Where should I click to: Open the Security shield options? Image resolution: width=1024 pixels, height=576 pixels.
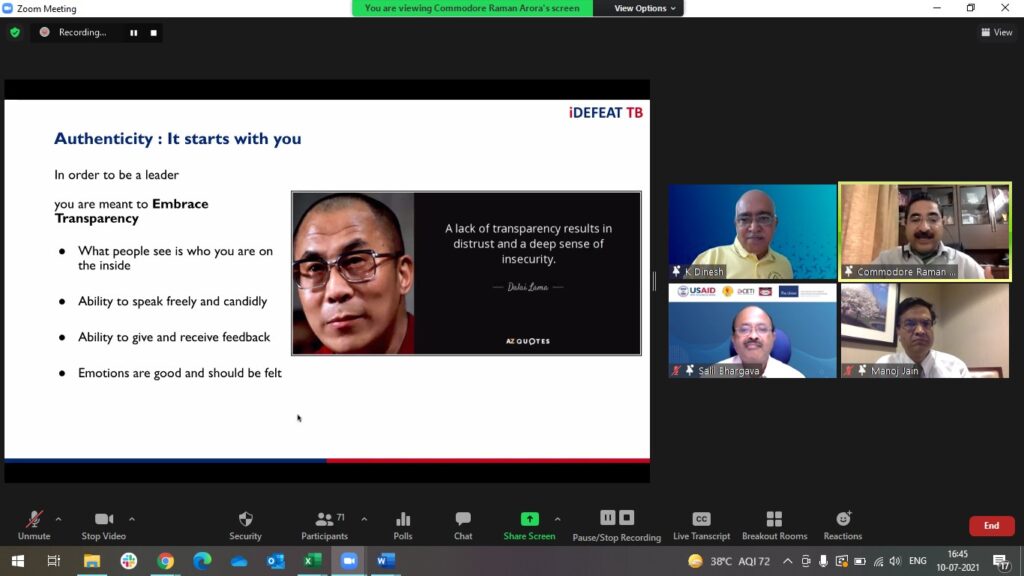(245, 525)
